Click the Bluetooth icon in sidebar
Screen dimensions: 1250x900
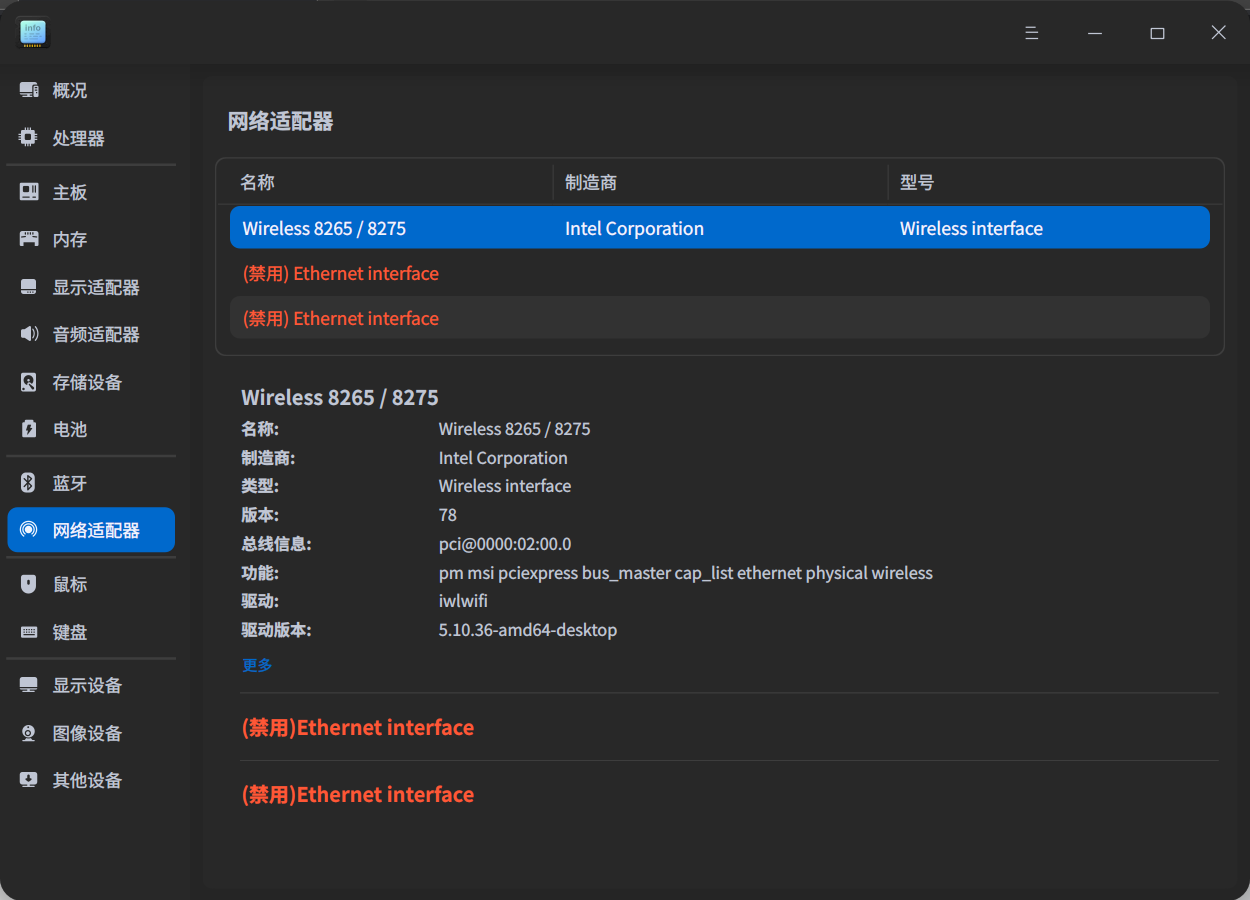(29, 483)
